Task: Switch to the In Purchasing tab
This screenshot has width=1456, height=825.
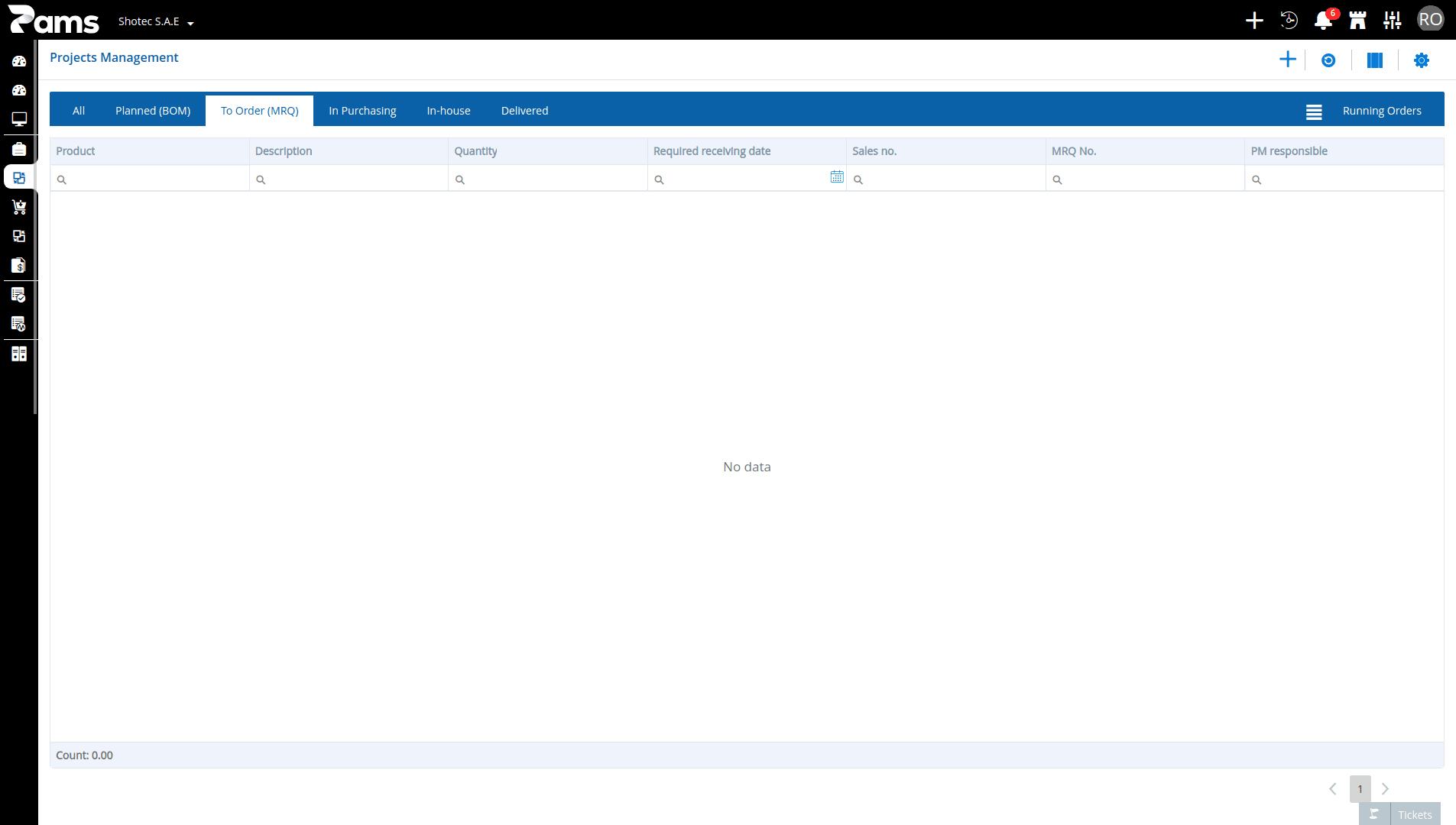Action: click(362, 111)
